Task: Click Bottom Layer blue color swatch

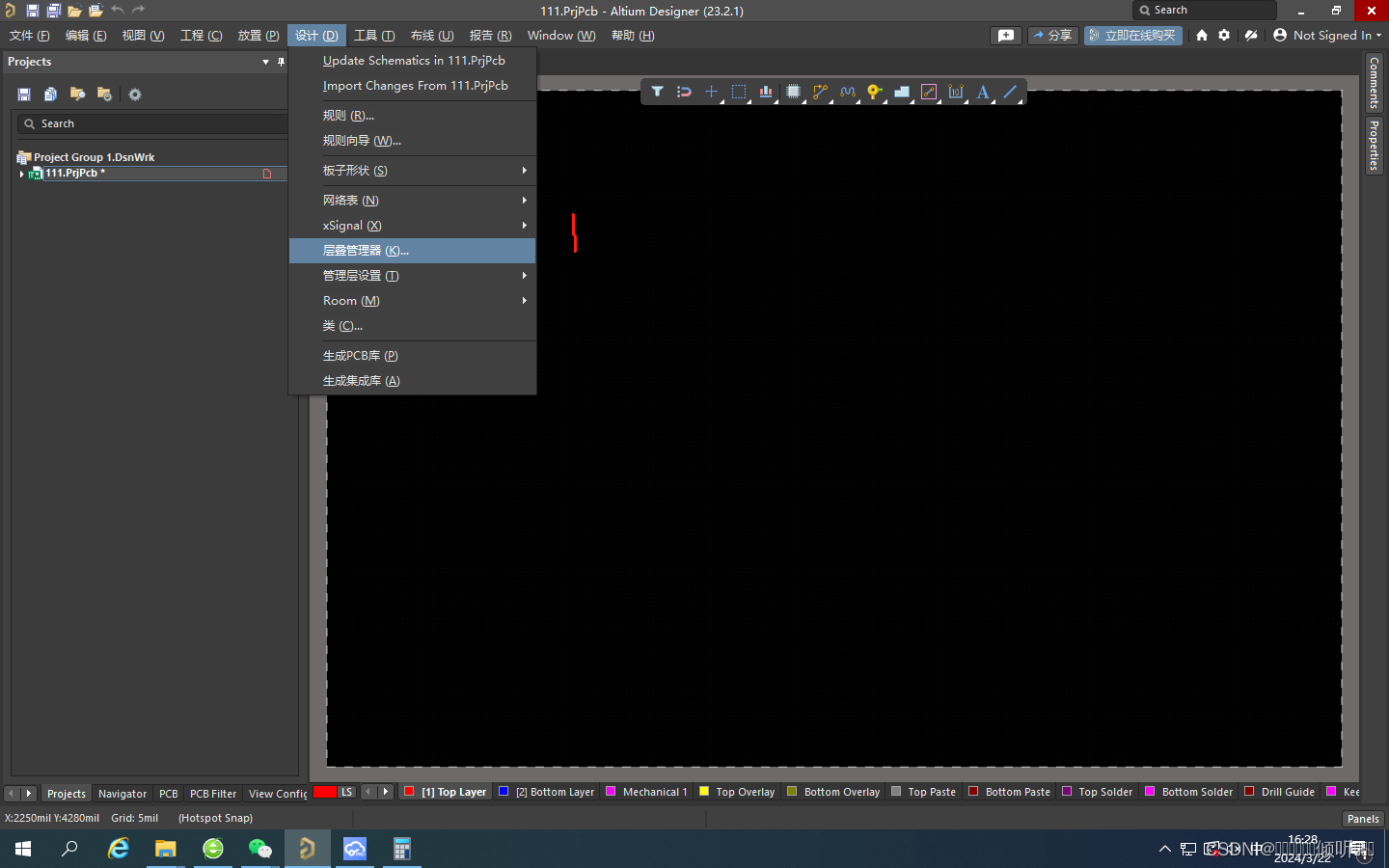Action: (x=504, y=791)
